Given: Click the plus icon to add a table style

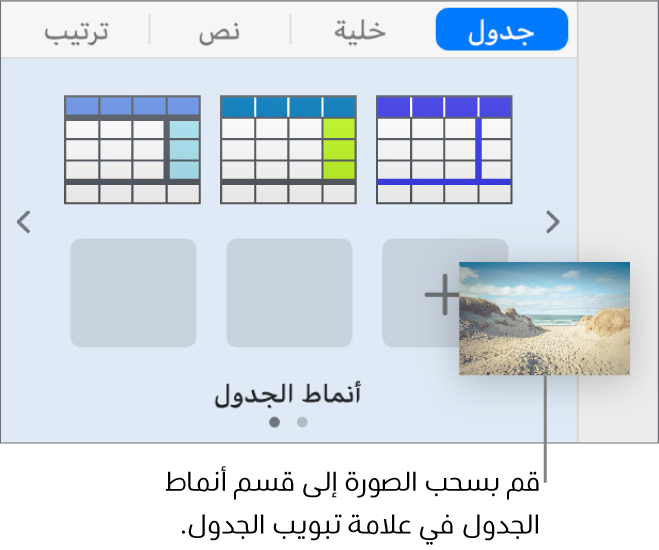Looking at the screenshot, I should pyautogui.click(x=441, y=296).
